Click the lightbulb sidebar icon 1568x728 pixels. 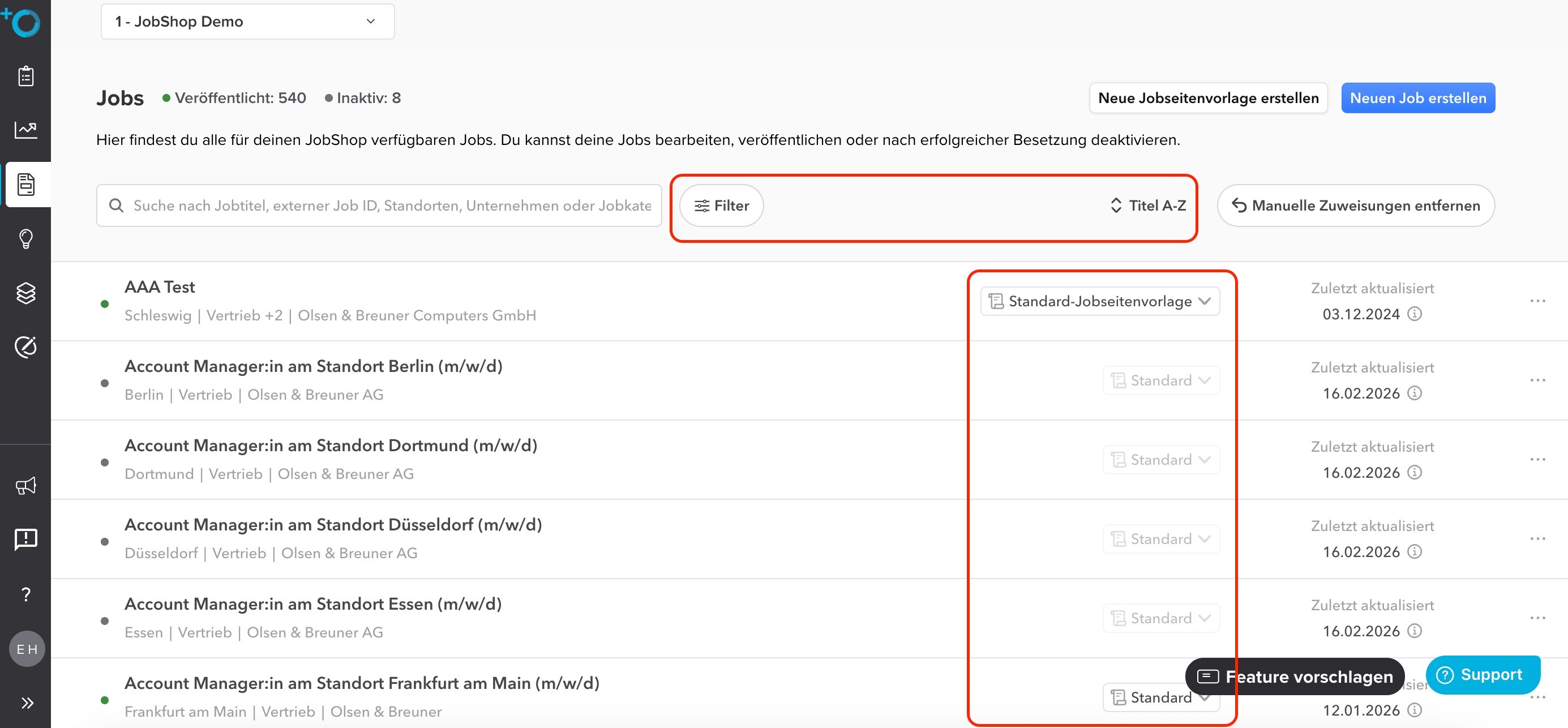point(25,238)
